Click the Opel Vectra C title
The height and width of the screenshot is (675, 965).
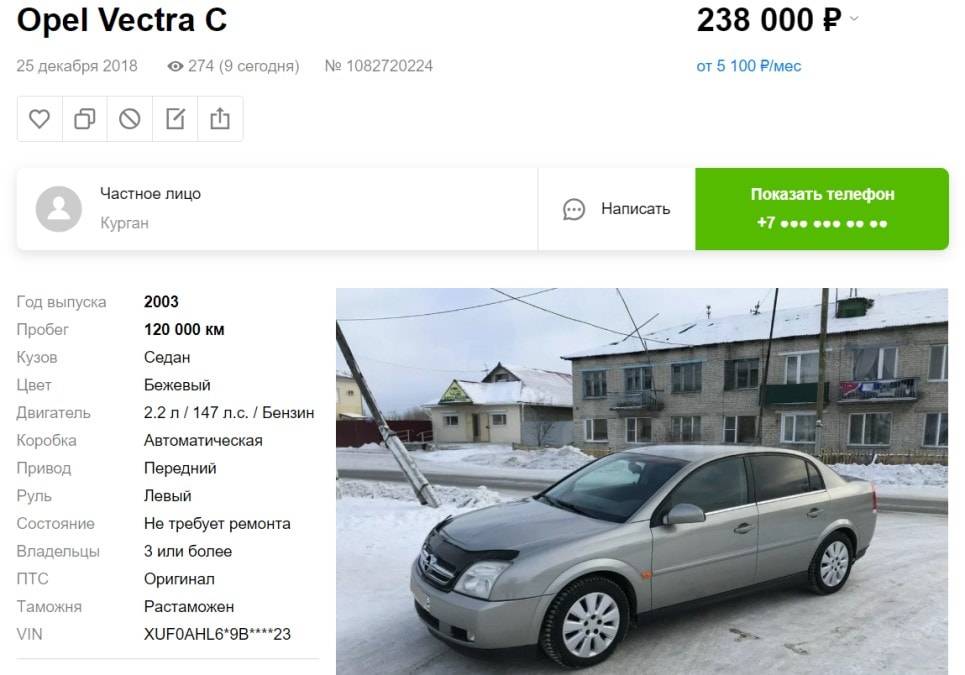pyautogui.click(x=122, y=20)
